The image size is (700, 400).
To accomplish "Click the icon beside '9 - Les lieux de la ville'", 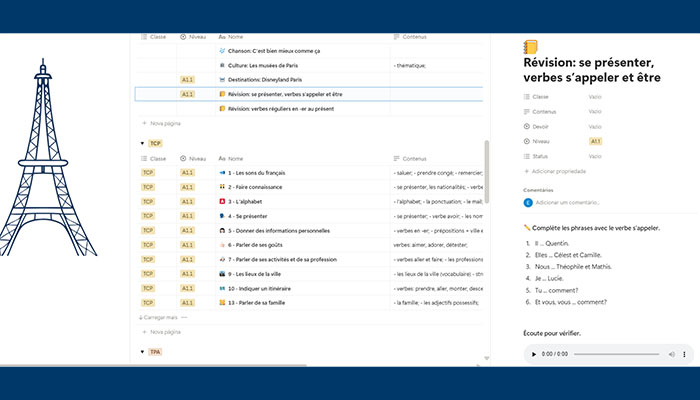I will [x=221, y=273].
